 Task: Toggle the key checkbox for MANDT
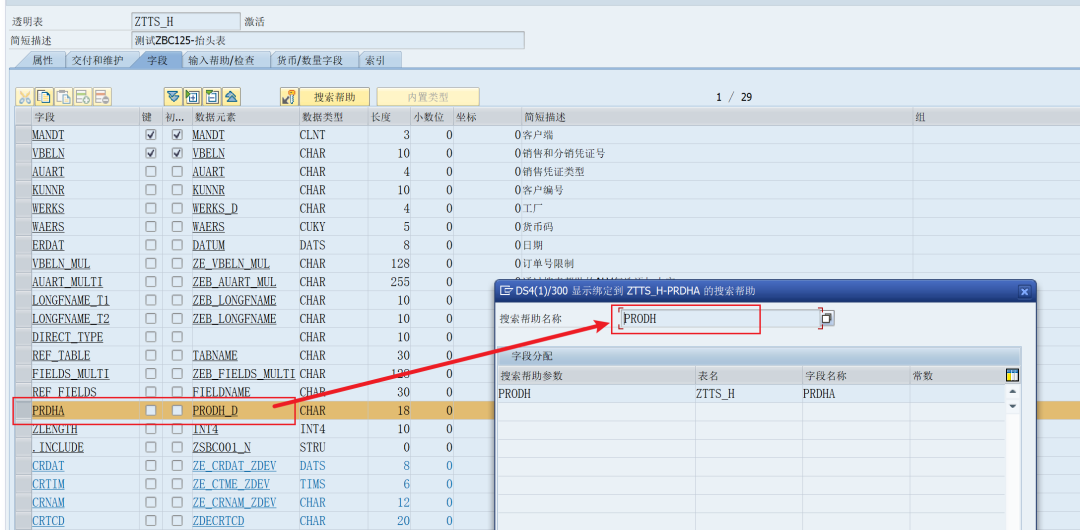[x=151, y=134]
